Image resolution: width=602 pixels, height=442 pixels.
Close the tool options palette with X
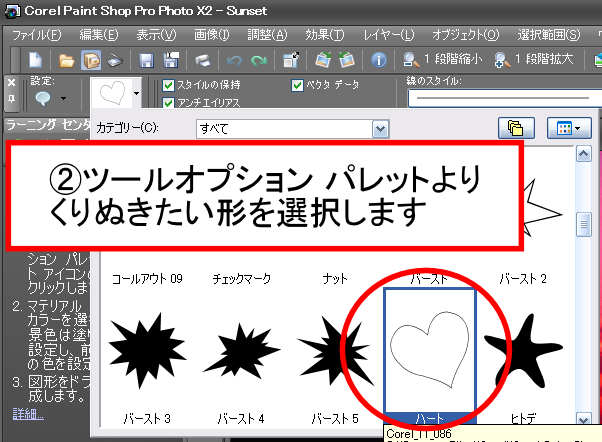(x=12, y=82)
